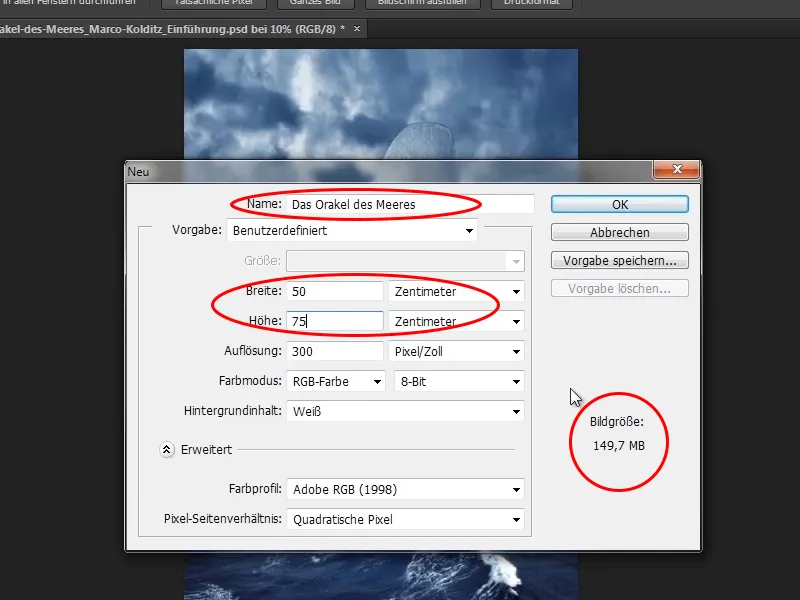Click the Abbrechen button
The width and height of the screenshot is (800, 600).
click(619, 233)
